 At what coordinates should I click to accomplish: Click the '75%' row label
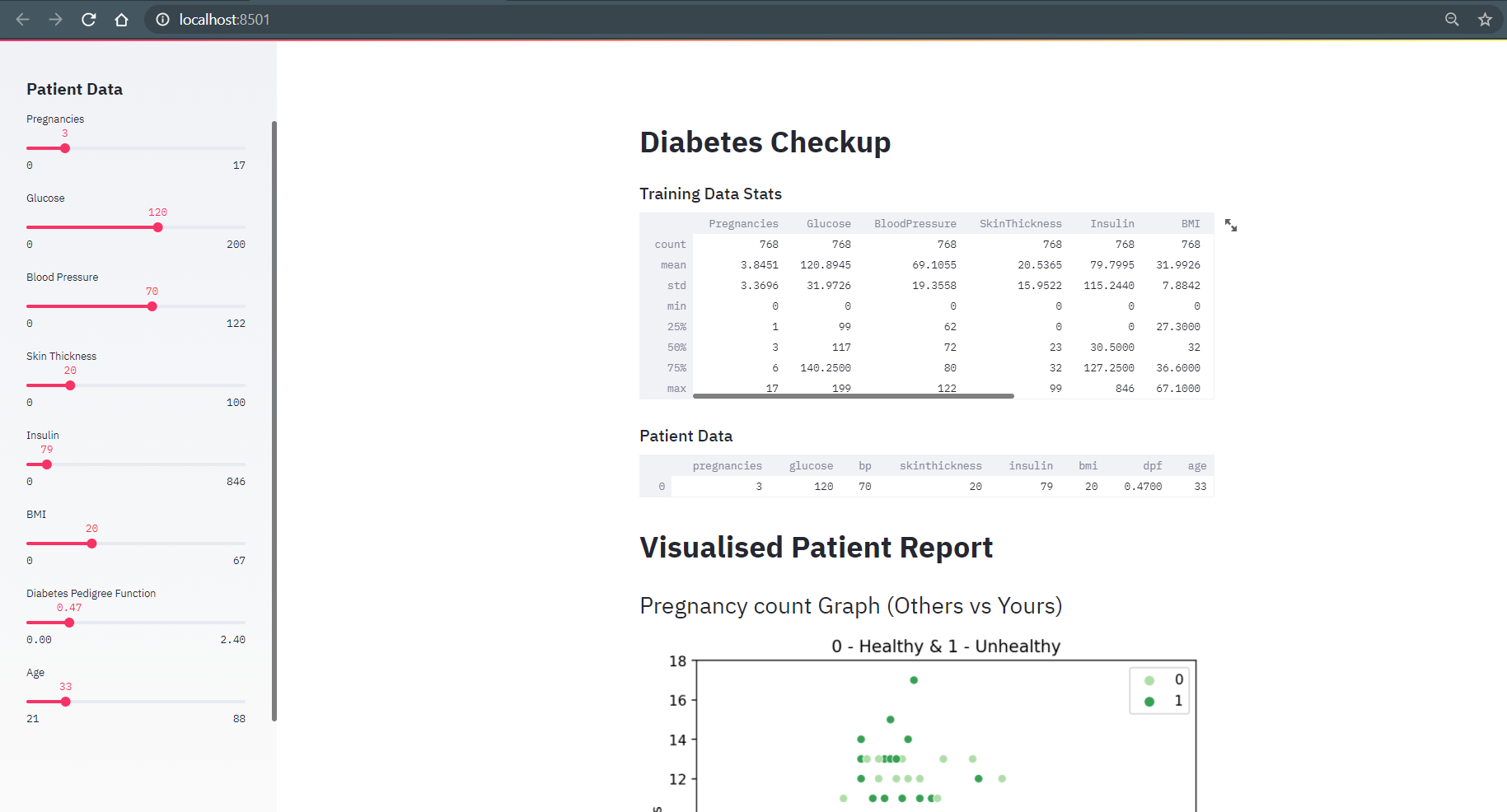point(676,368)
